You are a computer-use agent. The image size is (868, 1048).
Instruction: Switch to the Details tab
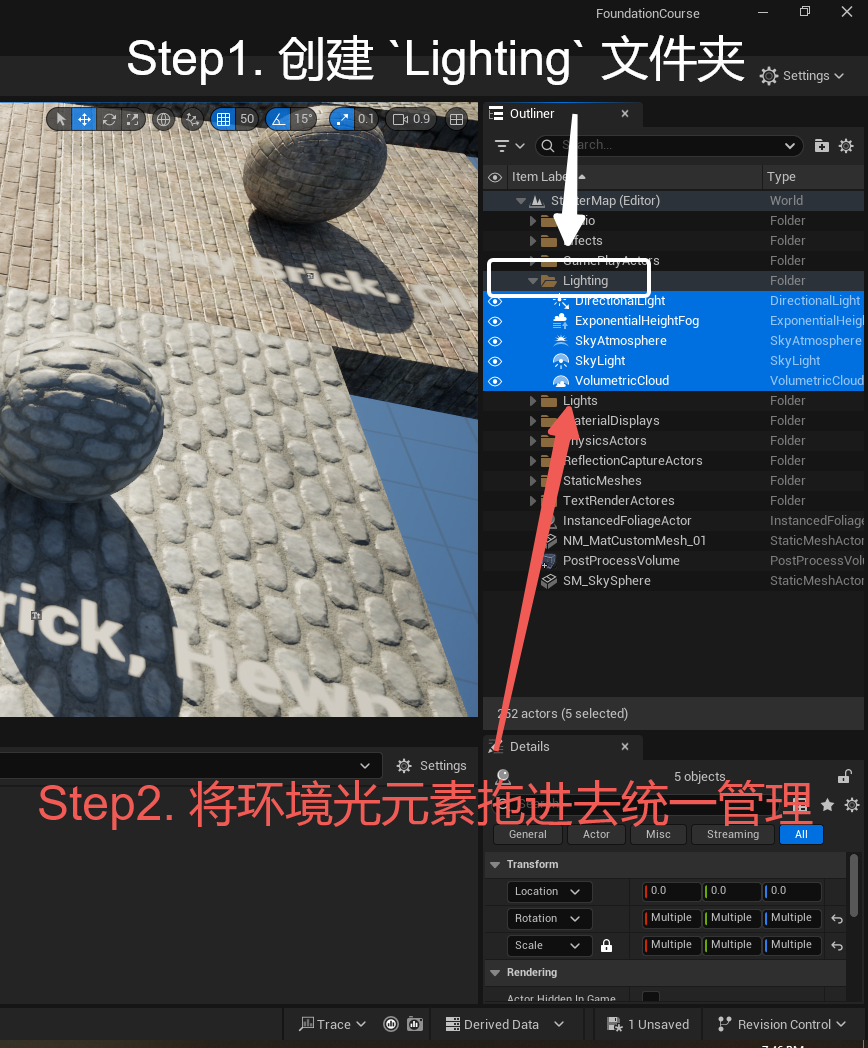coord(529,747)
